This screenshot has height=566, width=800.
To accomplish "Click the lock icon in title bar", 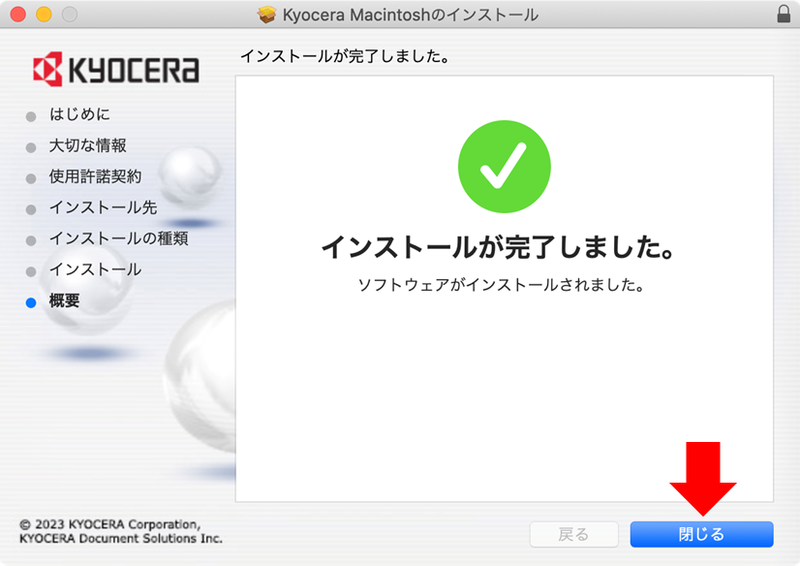I will point(784,14).
